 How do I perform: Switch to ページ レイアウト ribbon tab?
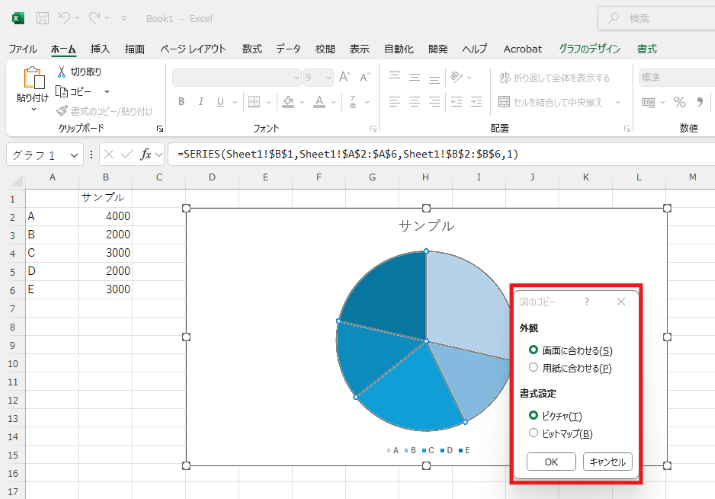[x=192, y=49]
